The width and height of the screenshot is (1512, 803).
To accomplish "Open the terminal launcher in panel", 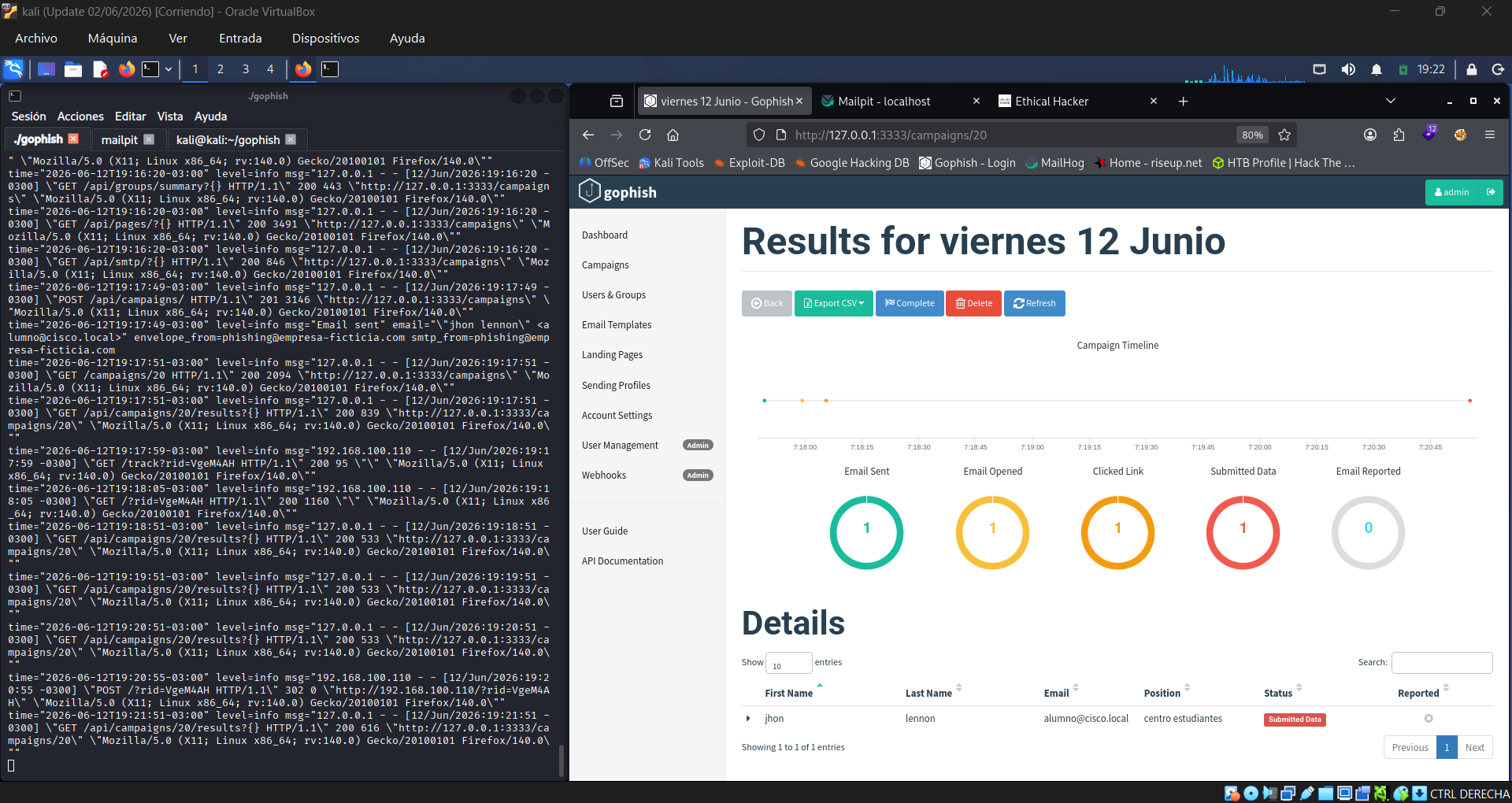I will click(150, 69).
